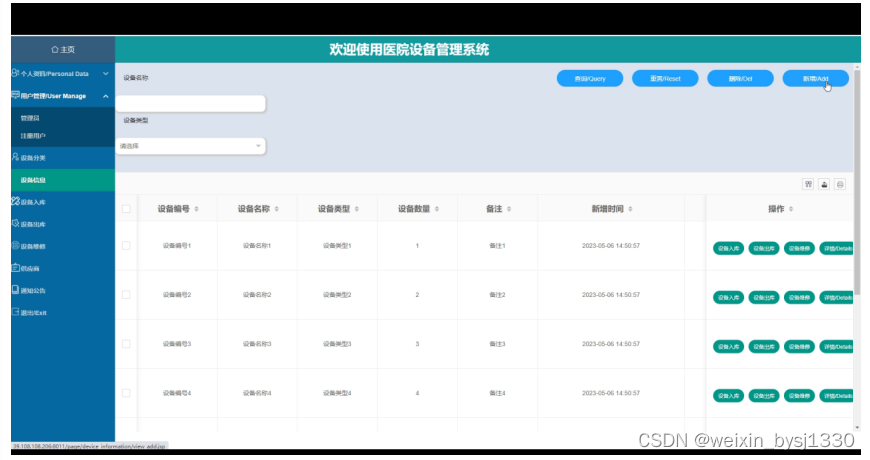The width and height of the screenshot is (870, 460).
Task: Click 设备维修 button in 设备编号4 row
Action: point(800,396)
